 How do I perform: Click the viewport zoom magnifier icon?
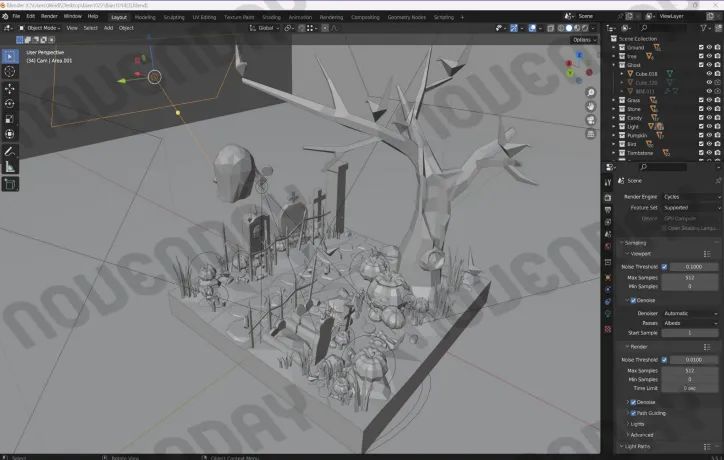(x=591, y=93)
